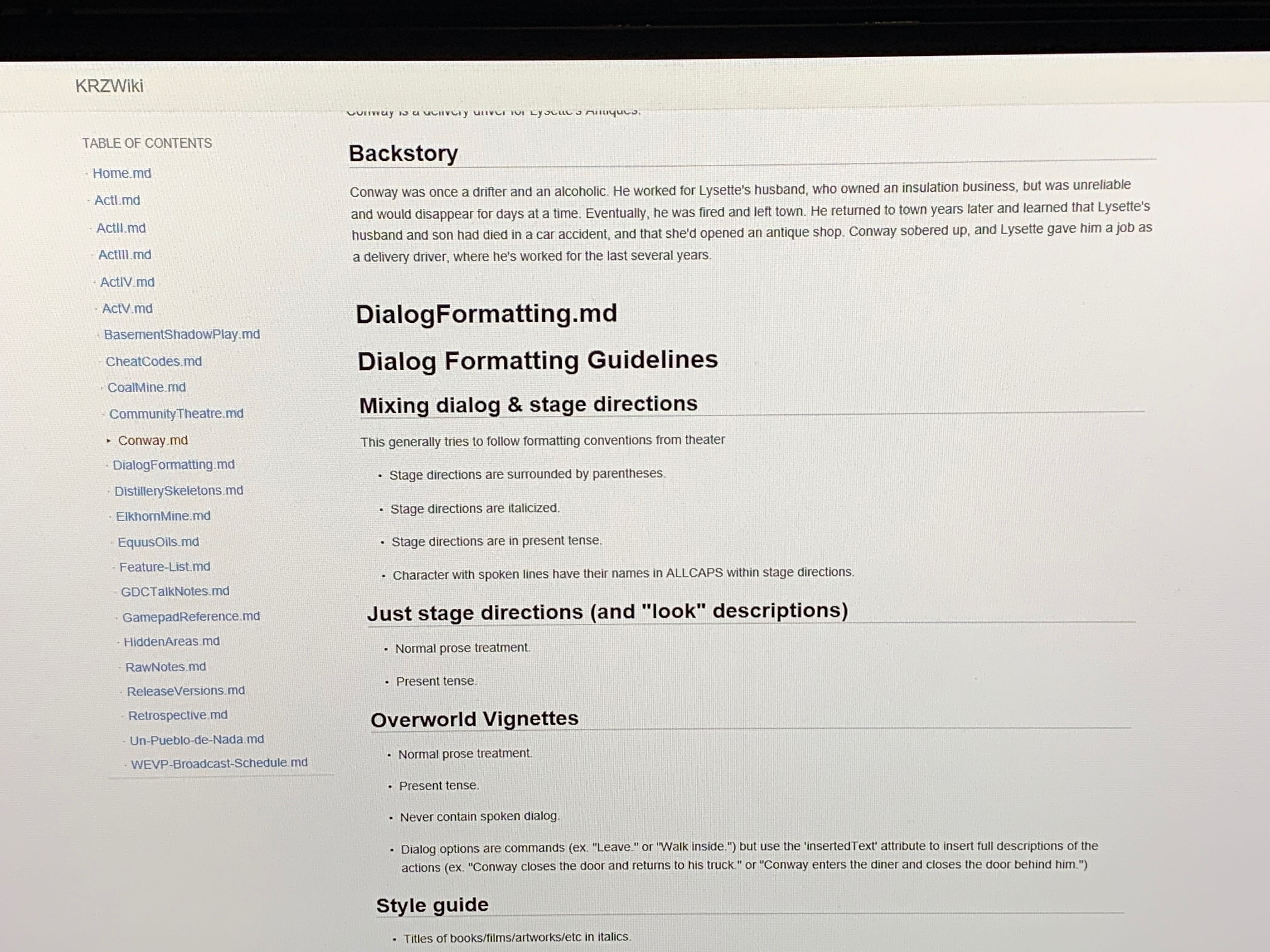Click the CheatCodes.md link

[153, 361]
